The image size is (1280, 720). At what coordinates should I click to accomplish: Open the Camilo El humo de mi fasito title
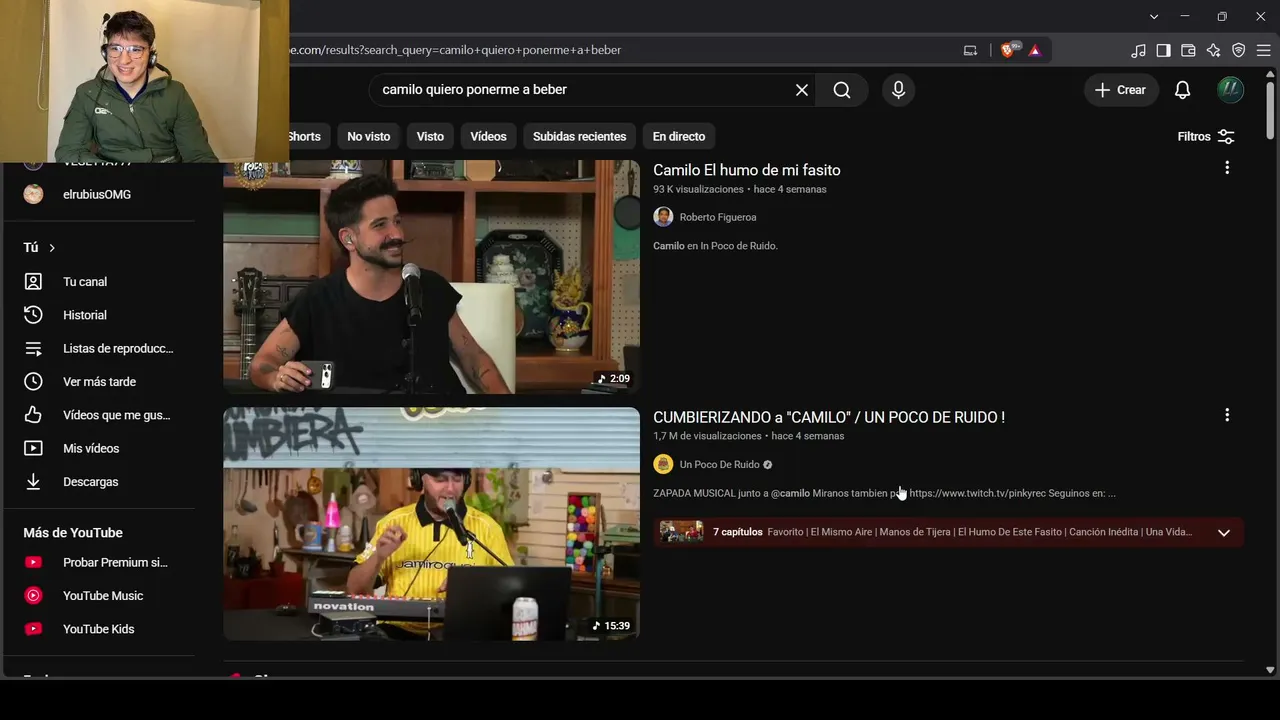click(x=747, y=170)
